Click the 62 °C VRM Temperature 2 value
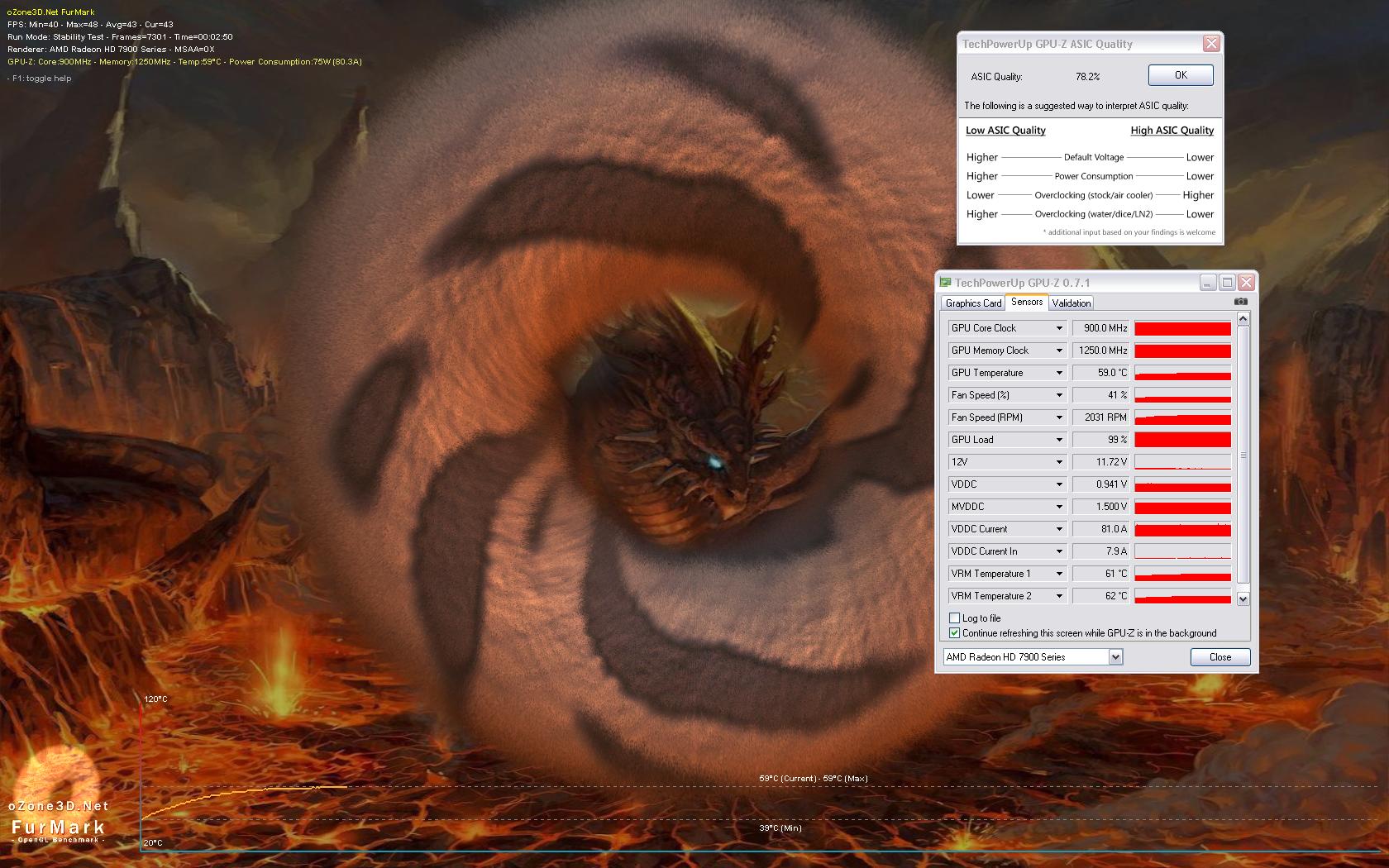Image resolution: width=1389 pixels, height=868 pixels. 1100,596
